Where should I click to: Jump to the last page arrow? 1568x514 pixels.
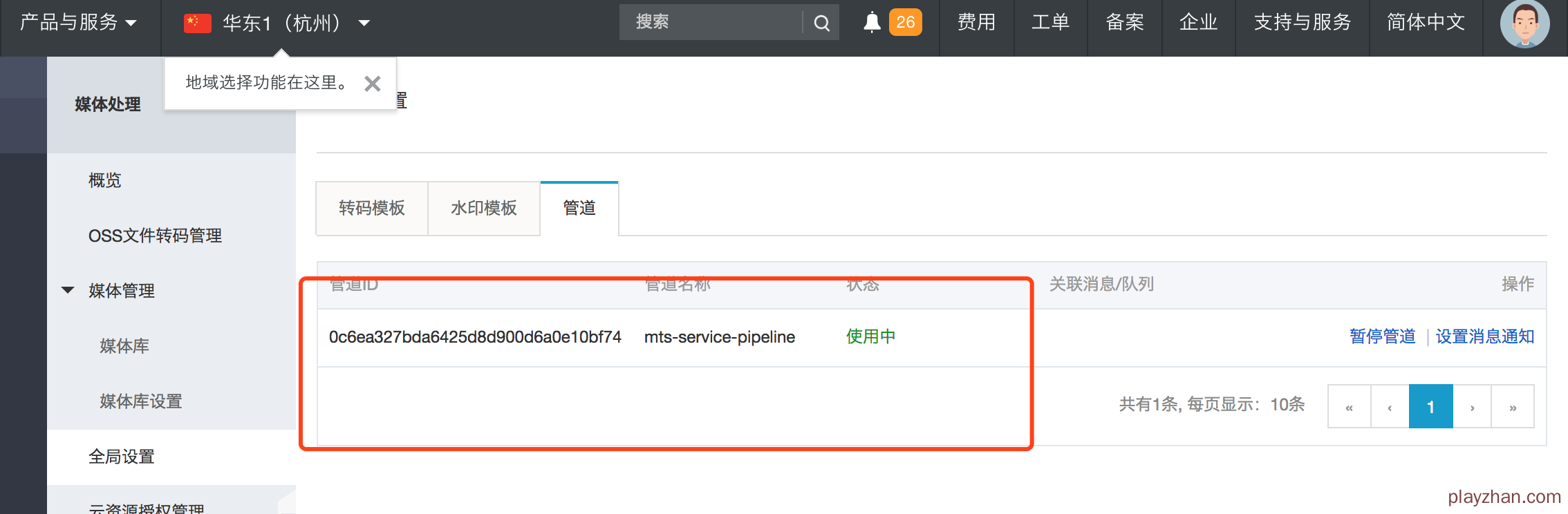[x=1513, y=407]
